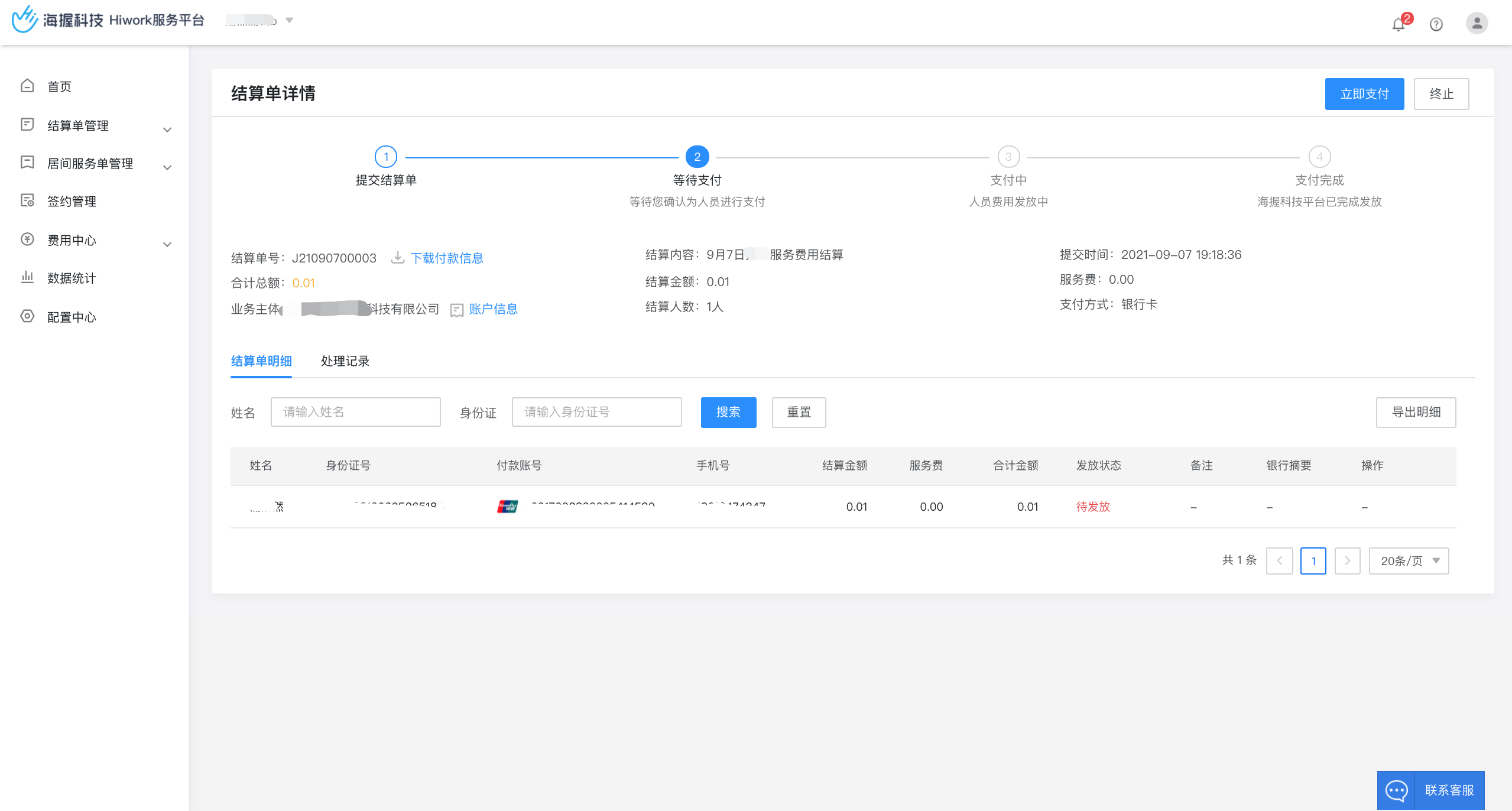This screenshot has width=1512, height=811.
Task: Click the 搜索 button
Action: 728,412
